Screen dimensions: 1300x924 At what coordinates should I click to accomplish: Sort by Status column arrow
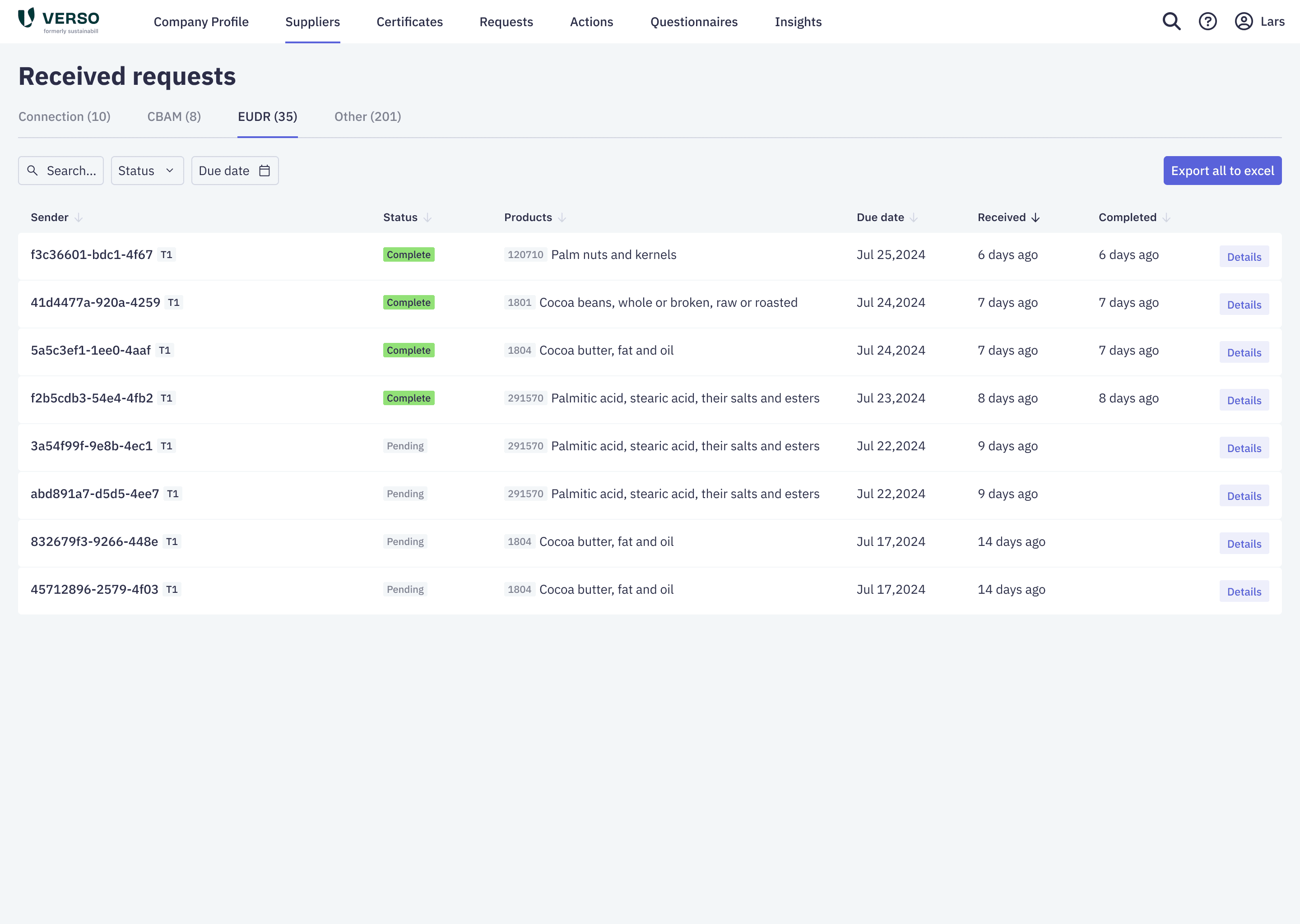click(427, 217)
